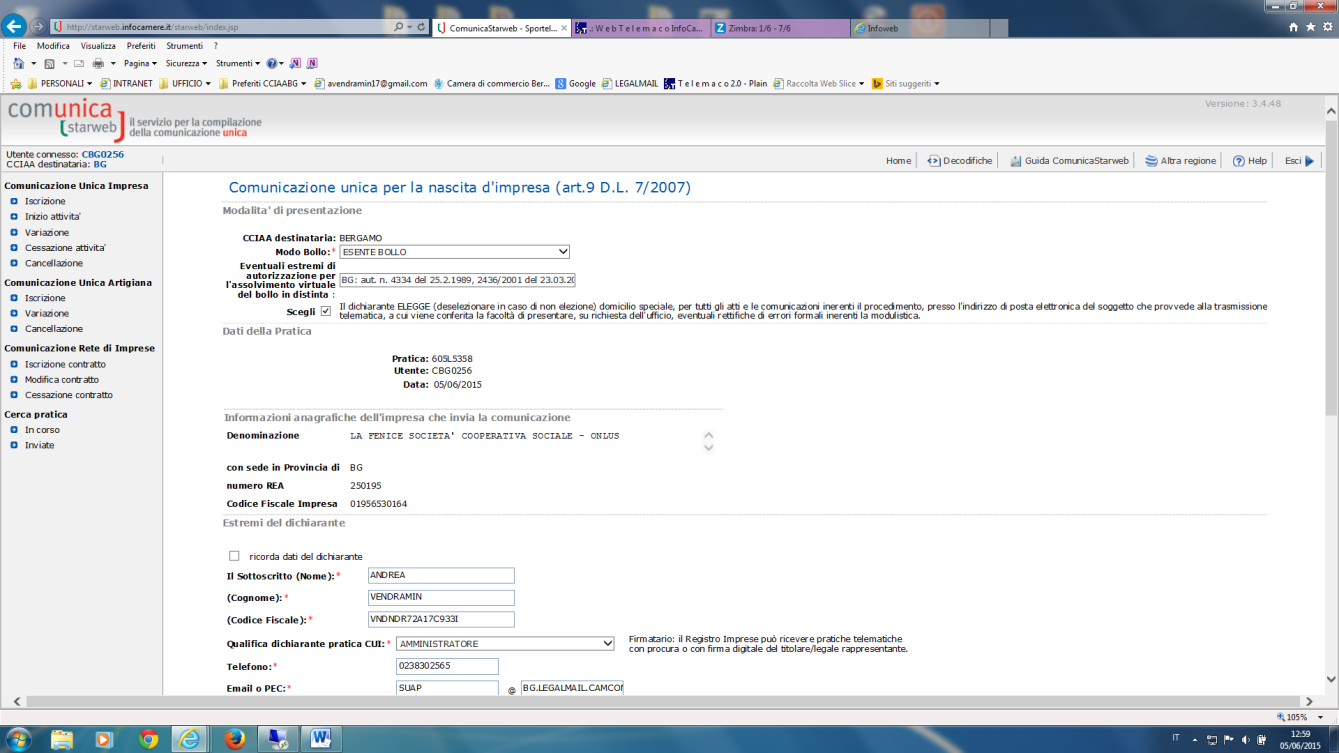This screenshot has width=1339, height=753.
Task: Click the Denominazione scroll down arrow
Action: coord(709,448)
